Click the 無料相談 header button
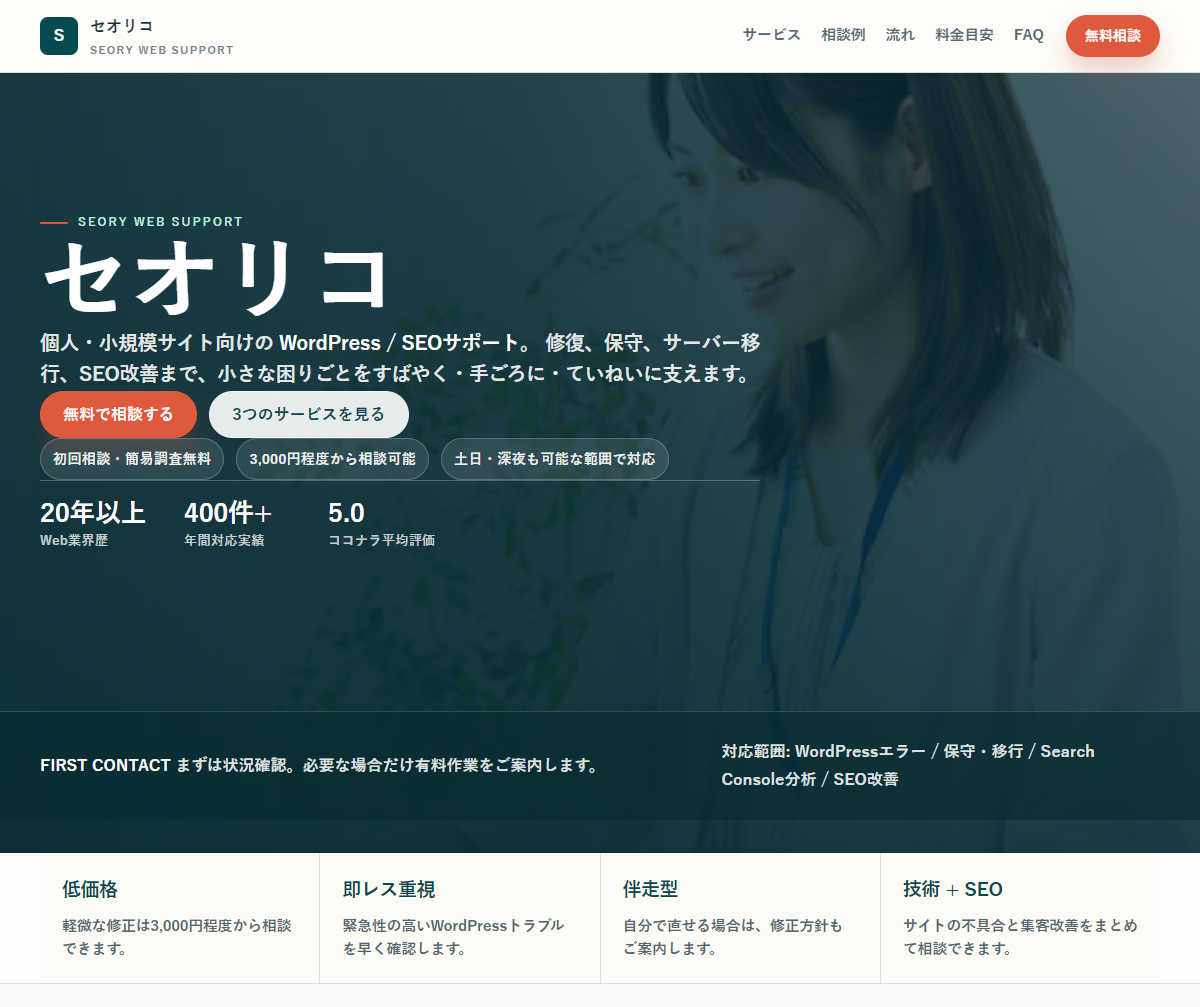1200x1007 pixels. point(1112,36)
